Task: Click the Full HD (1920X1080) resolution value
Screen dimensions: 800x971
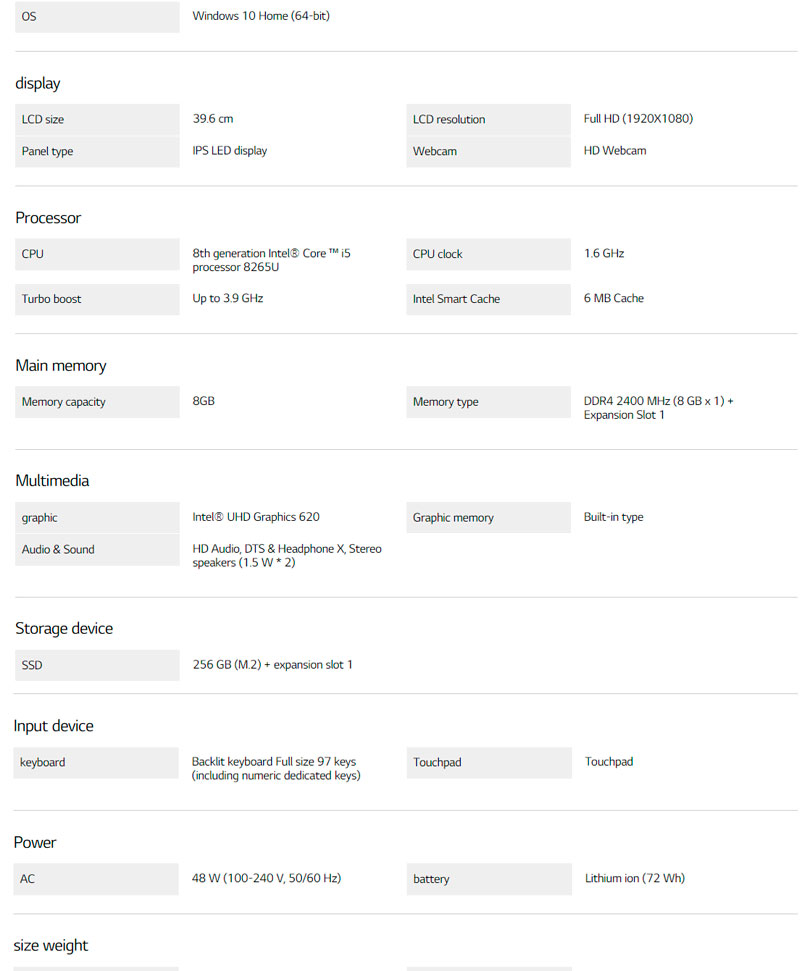Action: (638, 119)
